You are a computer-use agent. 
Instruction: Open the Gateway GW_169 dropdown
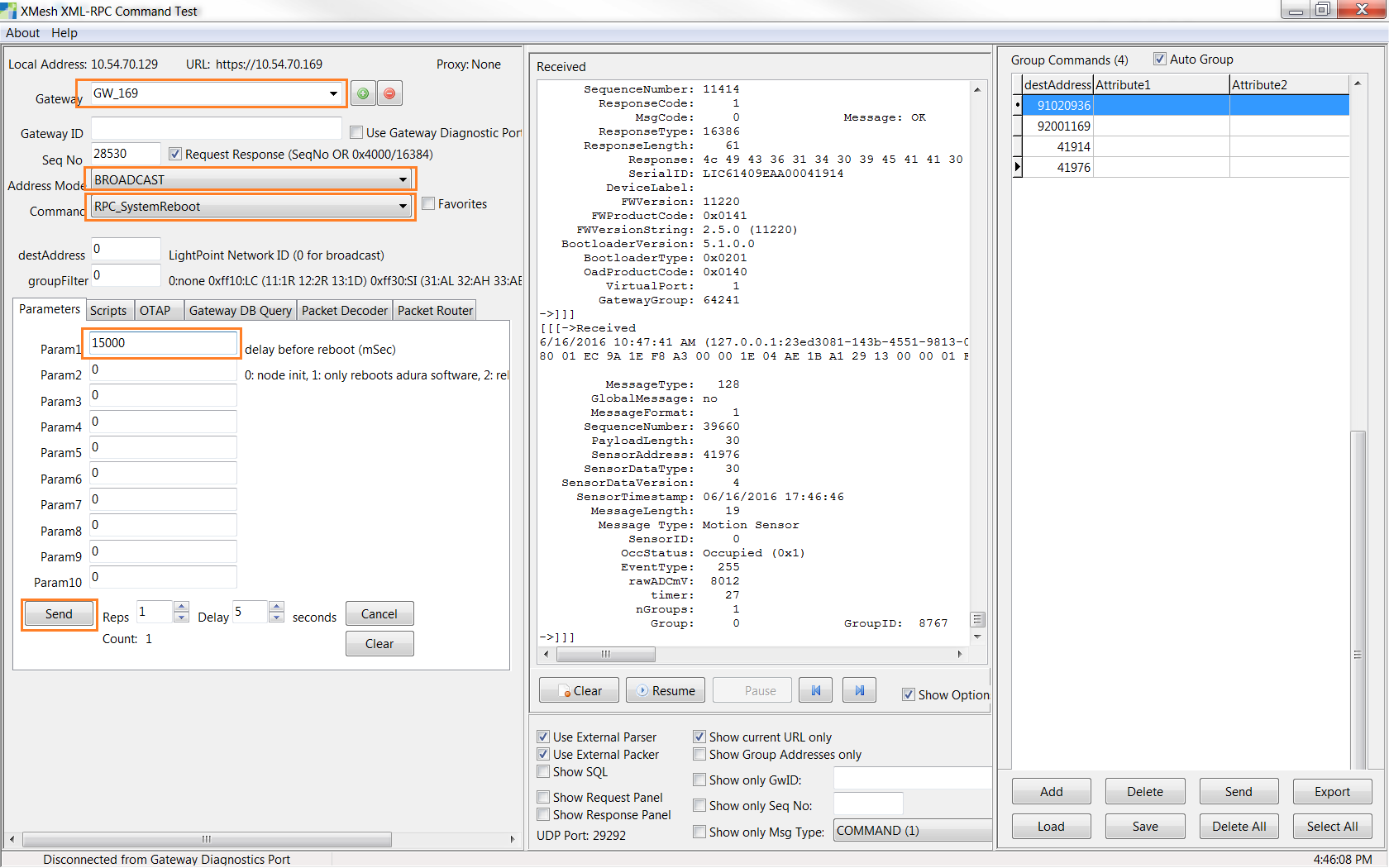(332, 93)
